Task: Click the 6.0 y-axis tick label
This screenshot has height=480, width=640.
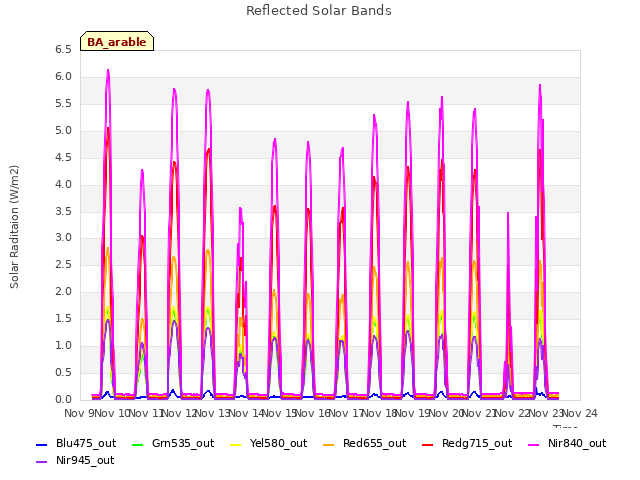Action: point(63,77)
